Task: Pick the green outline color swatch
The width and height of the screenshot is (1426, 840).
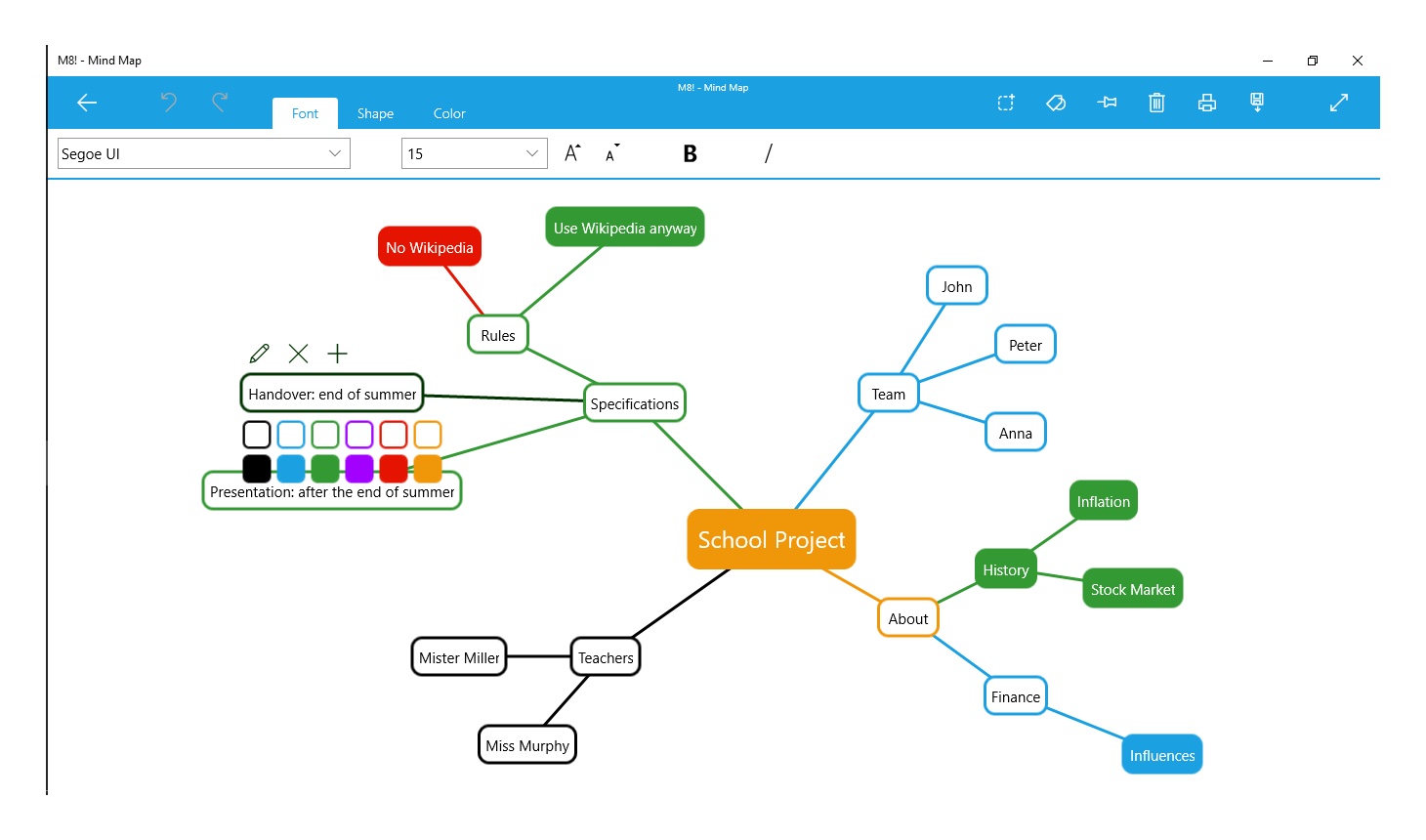Action: (x=325, y=435)
